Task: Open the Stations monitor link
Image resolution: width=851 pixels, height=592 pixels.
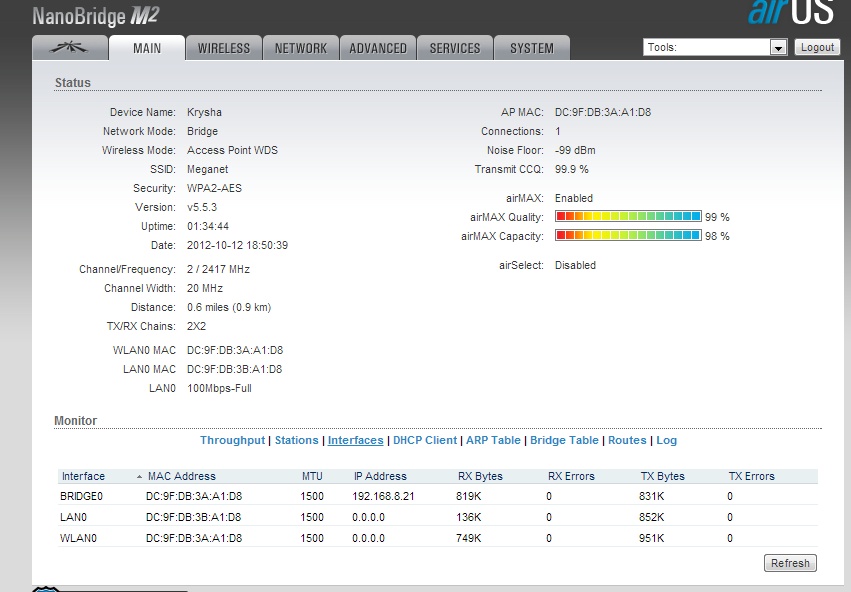Action: [x=296, y=440]
